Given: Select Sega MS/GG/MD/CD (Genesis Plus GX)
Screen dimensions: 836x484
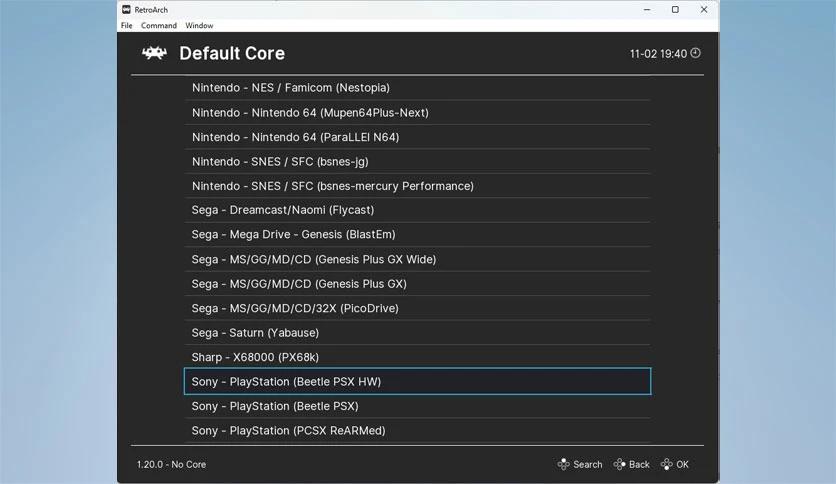Looking at the screenshot, I should pos(417,284).
